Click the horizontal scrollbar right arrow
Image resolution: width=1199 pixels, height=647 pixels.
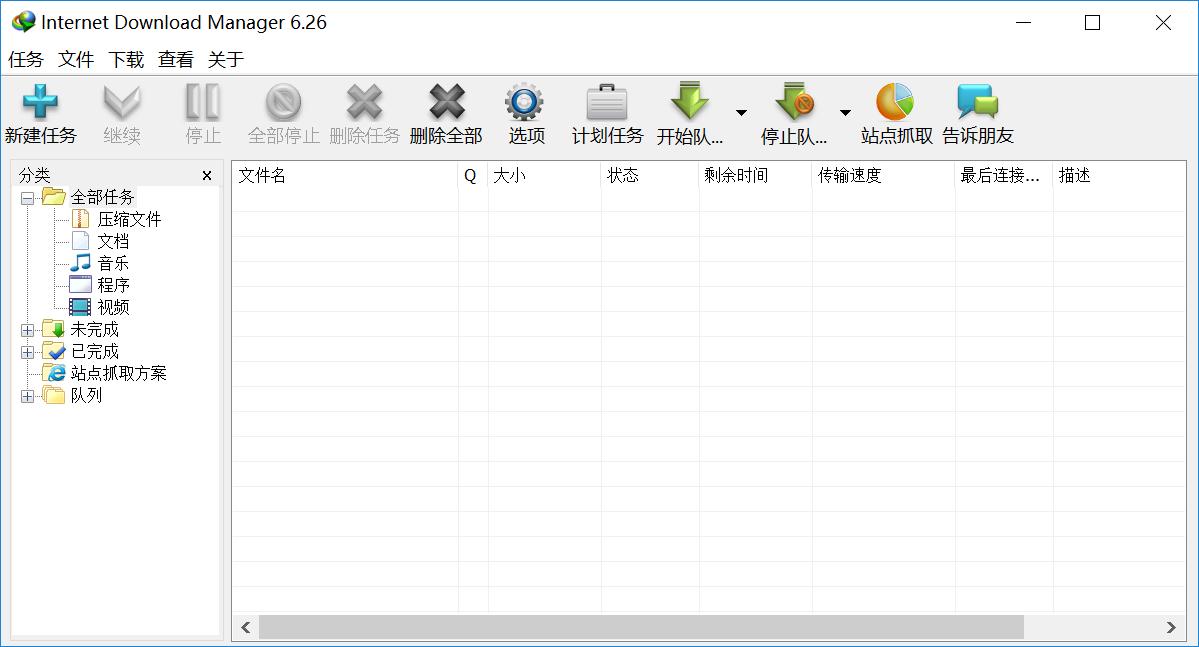point(1170,627)
